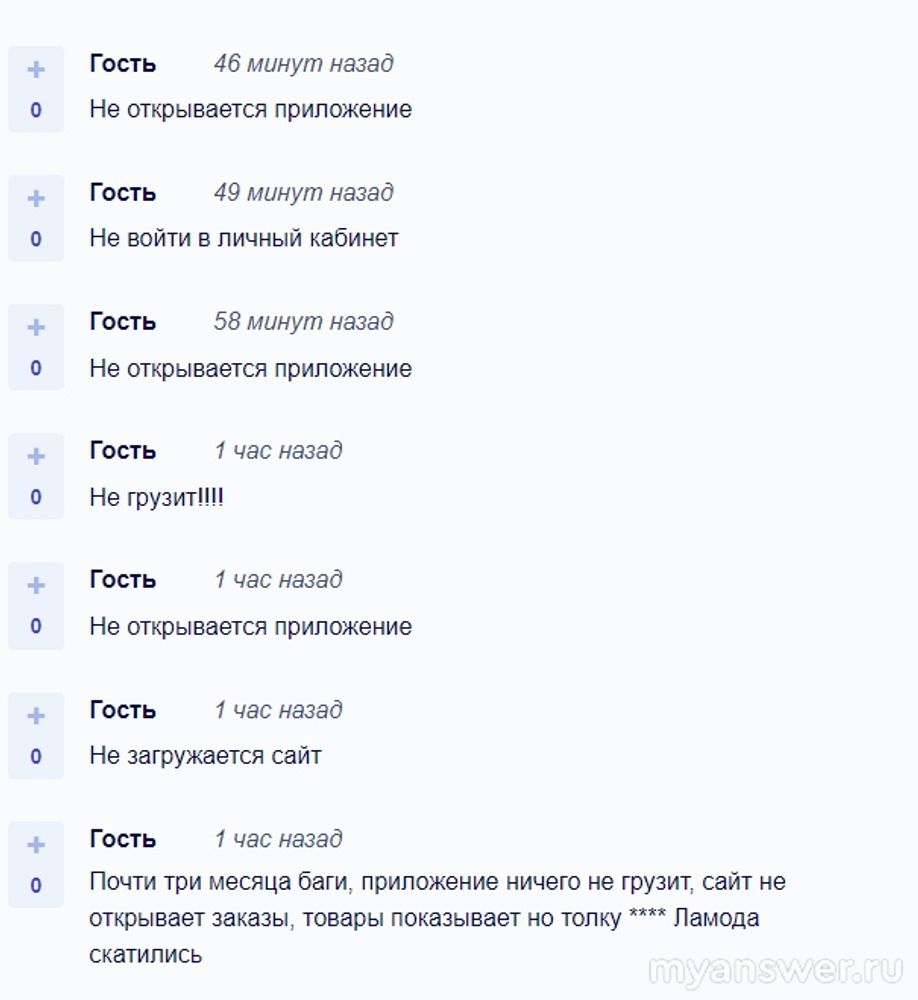The height and width of the screenshot is (1000, 918).
Task: Select the "58 минут назад" timestamp
Action: point(303,322)
